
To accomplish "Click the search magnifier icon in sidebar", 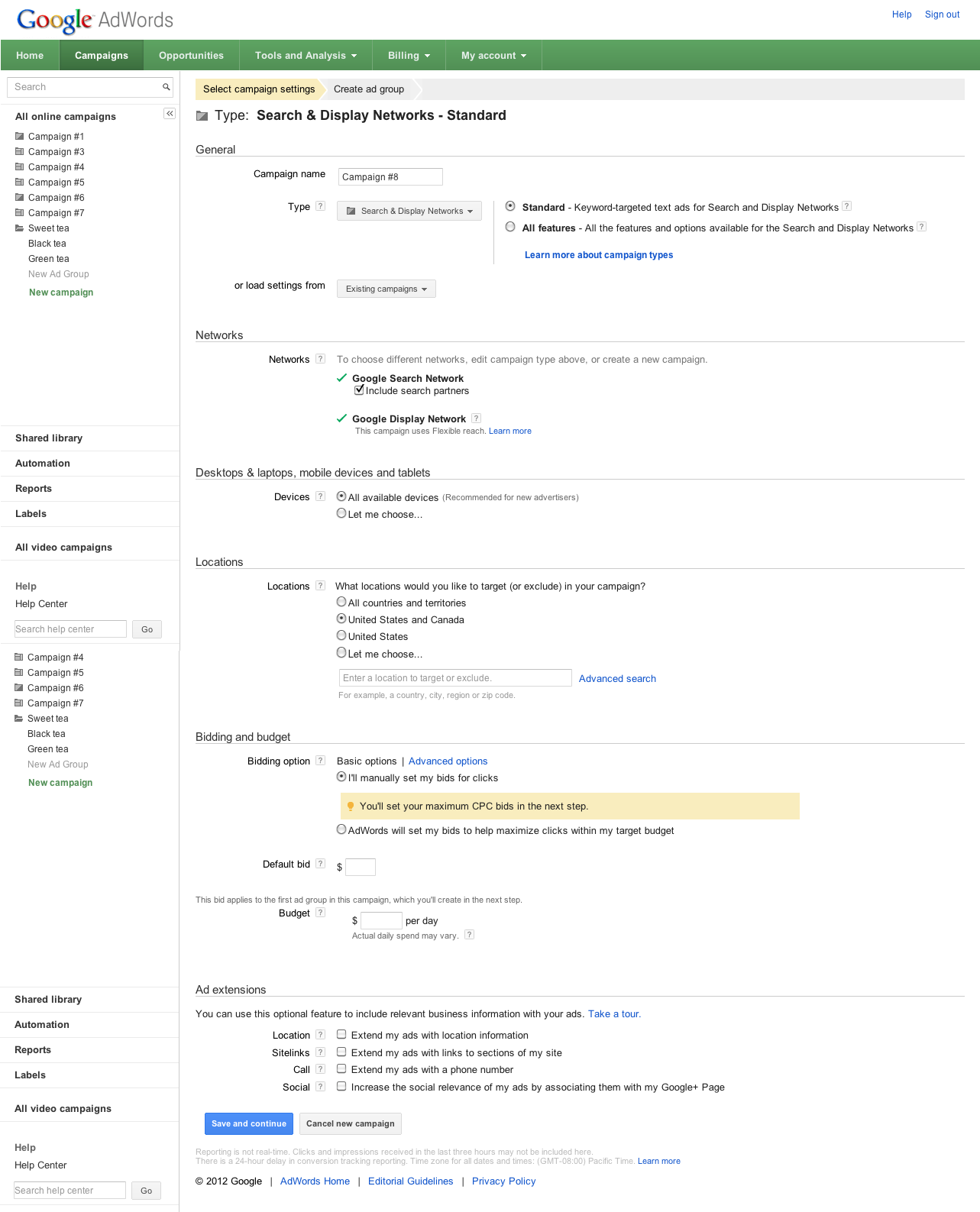I will point(166,87).
